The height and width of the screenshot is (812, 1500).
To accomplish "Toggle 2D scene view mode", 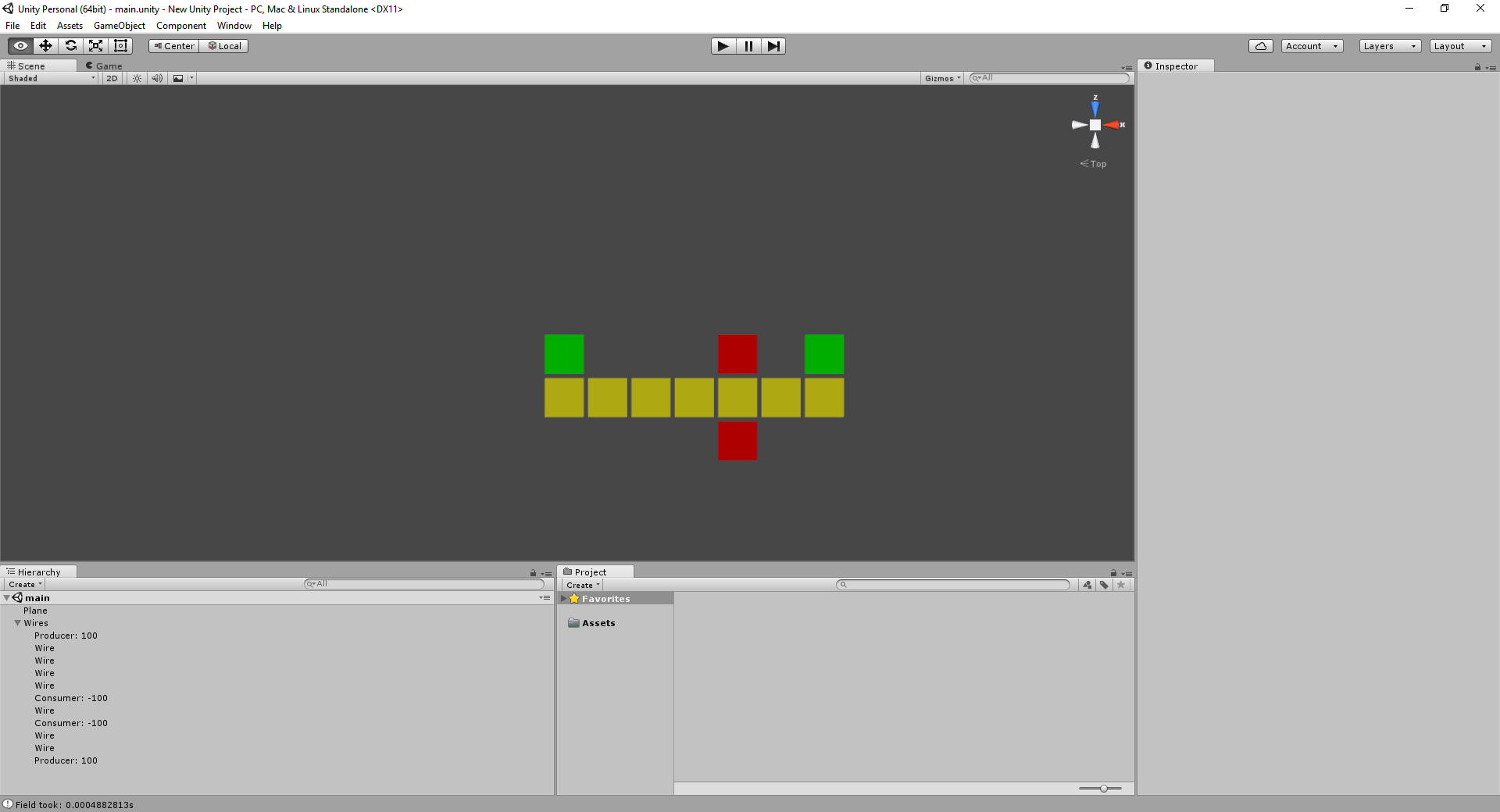I will click(112, 78).
